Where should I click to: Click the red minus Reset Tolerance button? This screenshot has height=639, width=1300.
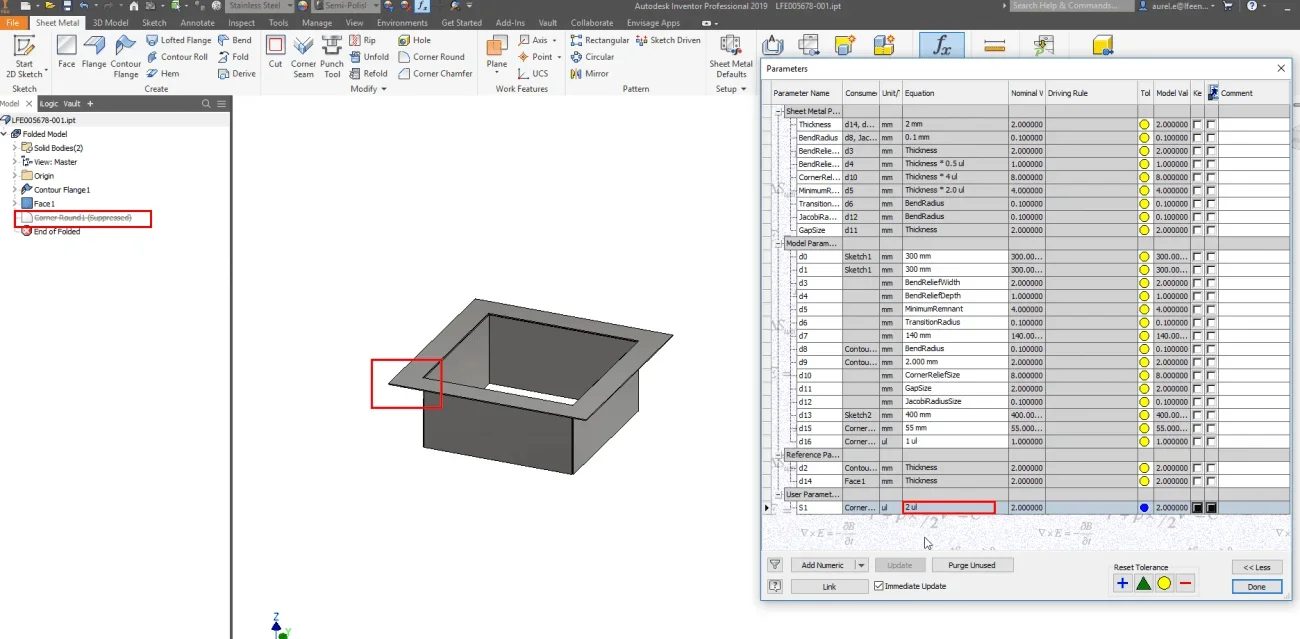[1186, 583]
